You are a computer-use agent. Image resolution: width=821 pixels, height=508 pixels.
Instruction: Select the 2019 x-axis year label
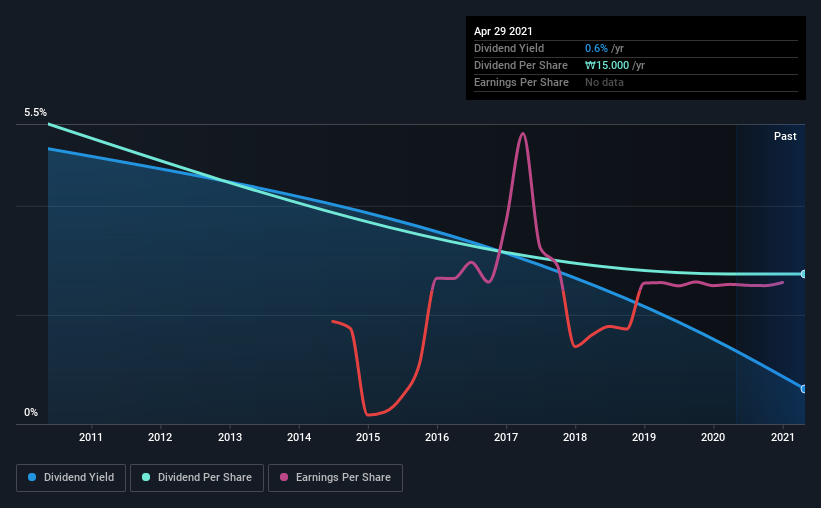[644, 437]
